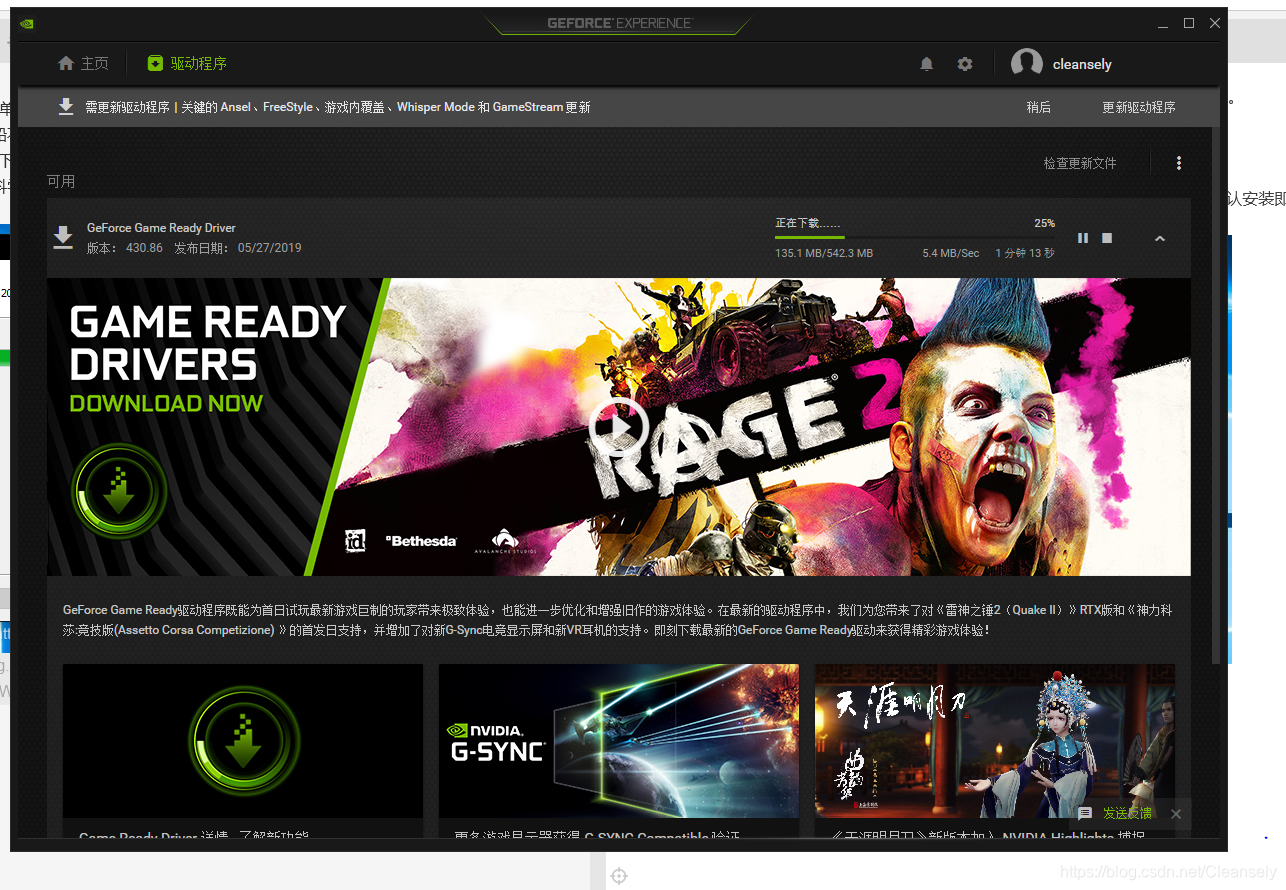
Task: Click the download progress bar
Action: (x=915, y=237)
